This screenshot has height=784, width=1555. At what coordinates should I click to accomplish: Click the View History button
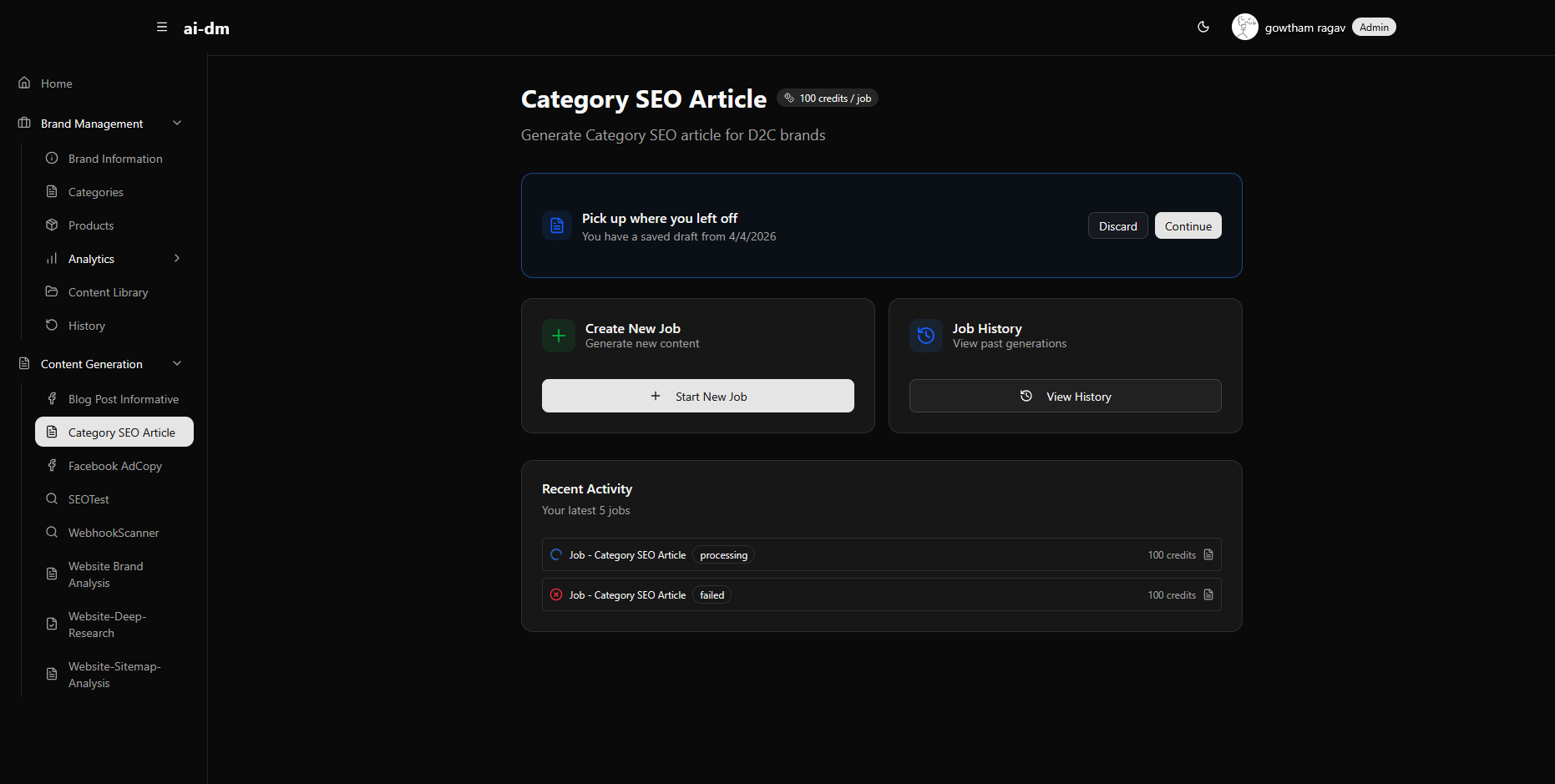coord(1065,397)
